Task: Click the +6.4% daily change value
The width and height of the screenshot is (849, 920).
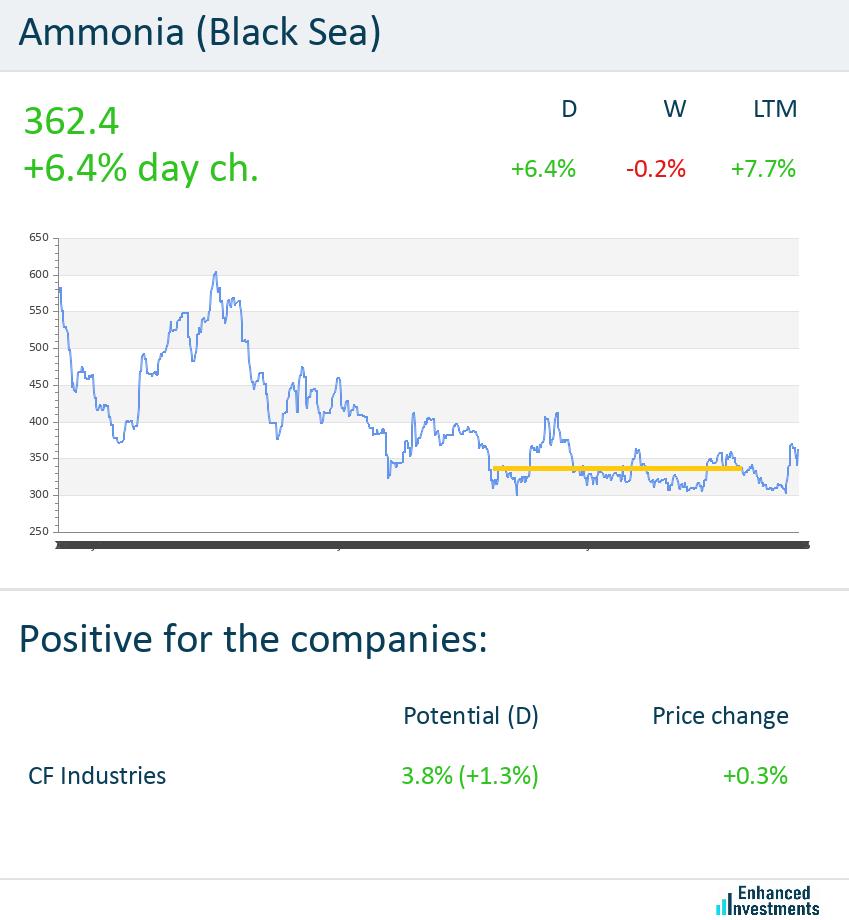Action: tap(543, 169)
